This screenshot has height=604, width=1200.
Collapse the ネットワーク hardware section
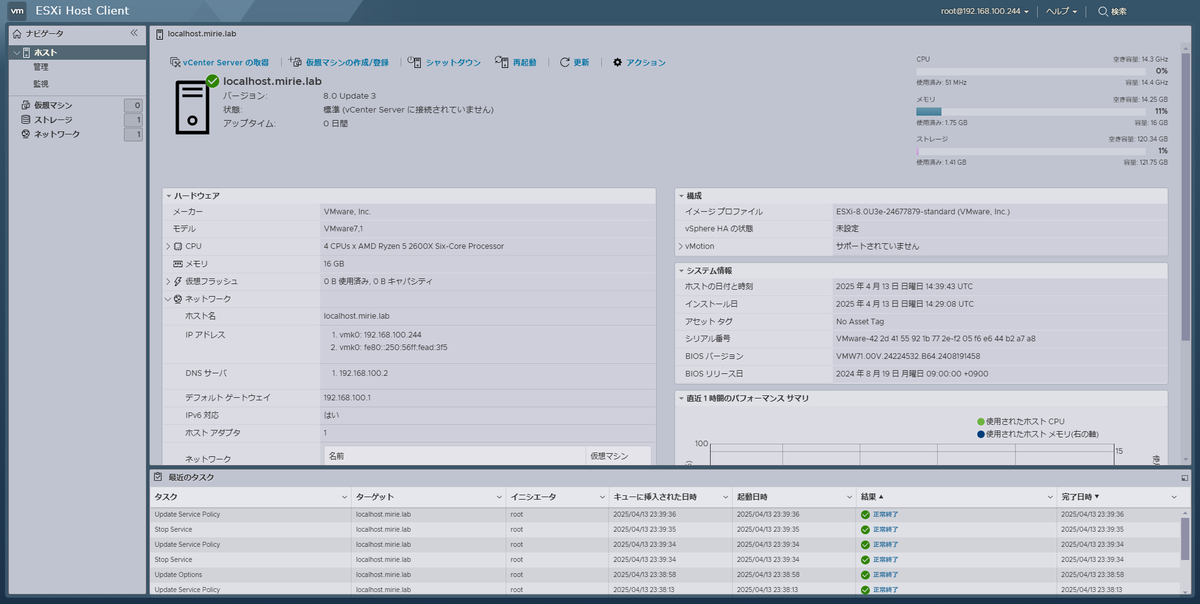click(x=168, y=299)
